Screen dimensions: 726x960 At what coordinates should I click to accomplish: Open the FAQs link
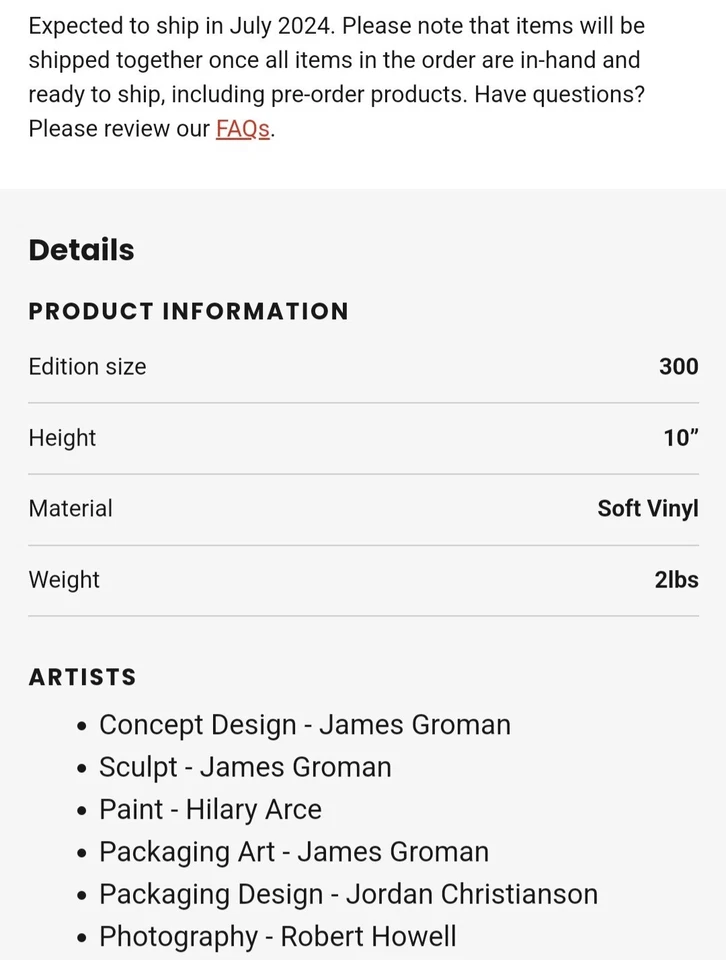pos(243,129)
